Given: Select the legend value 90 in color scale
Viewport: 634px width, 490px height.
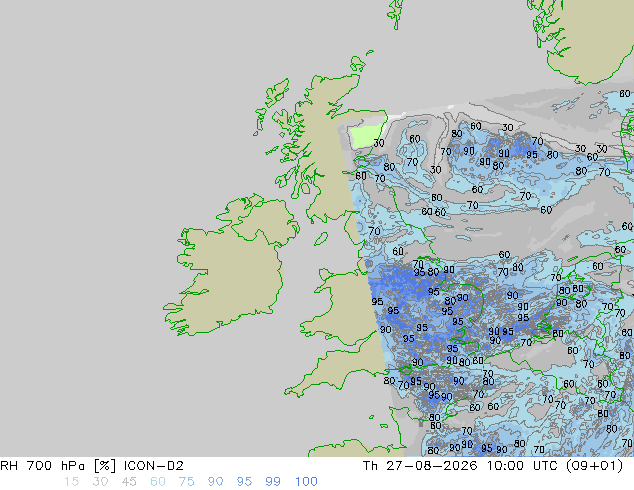Looking at the screenshot, I should [x=215, y=482].
